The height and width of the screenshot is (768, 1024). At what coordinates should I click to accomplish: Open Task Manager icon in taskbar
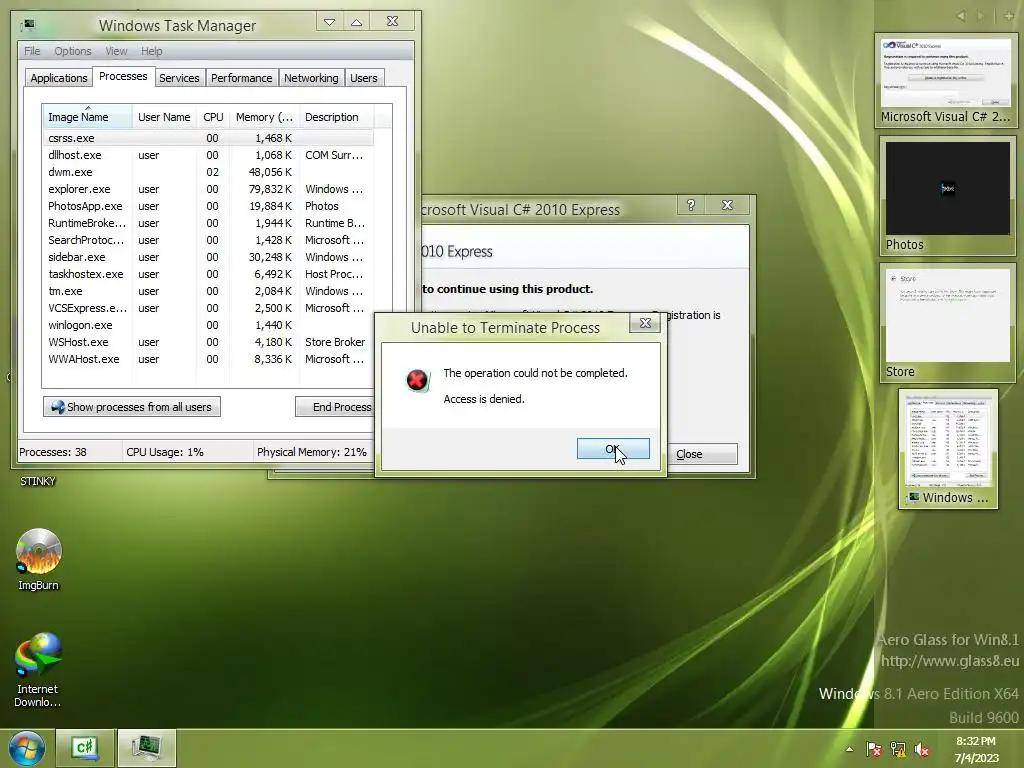tap(146, 748)
